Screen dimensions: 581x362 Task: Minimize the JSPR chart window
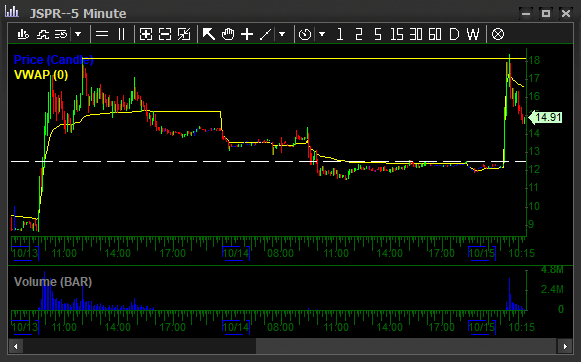coord(526,13)
